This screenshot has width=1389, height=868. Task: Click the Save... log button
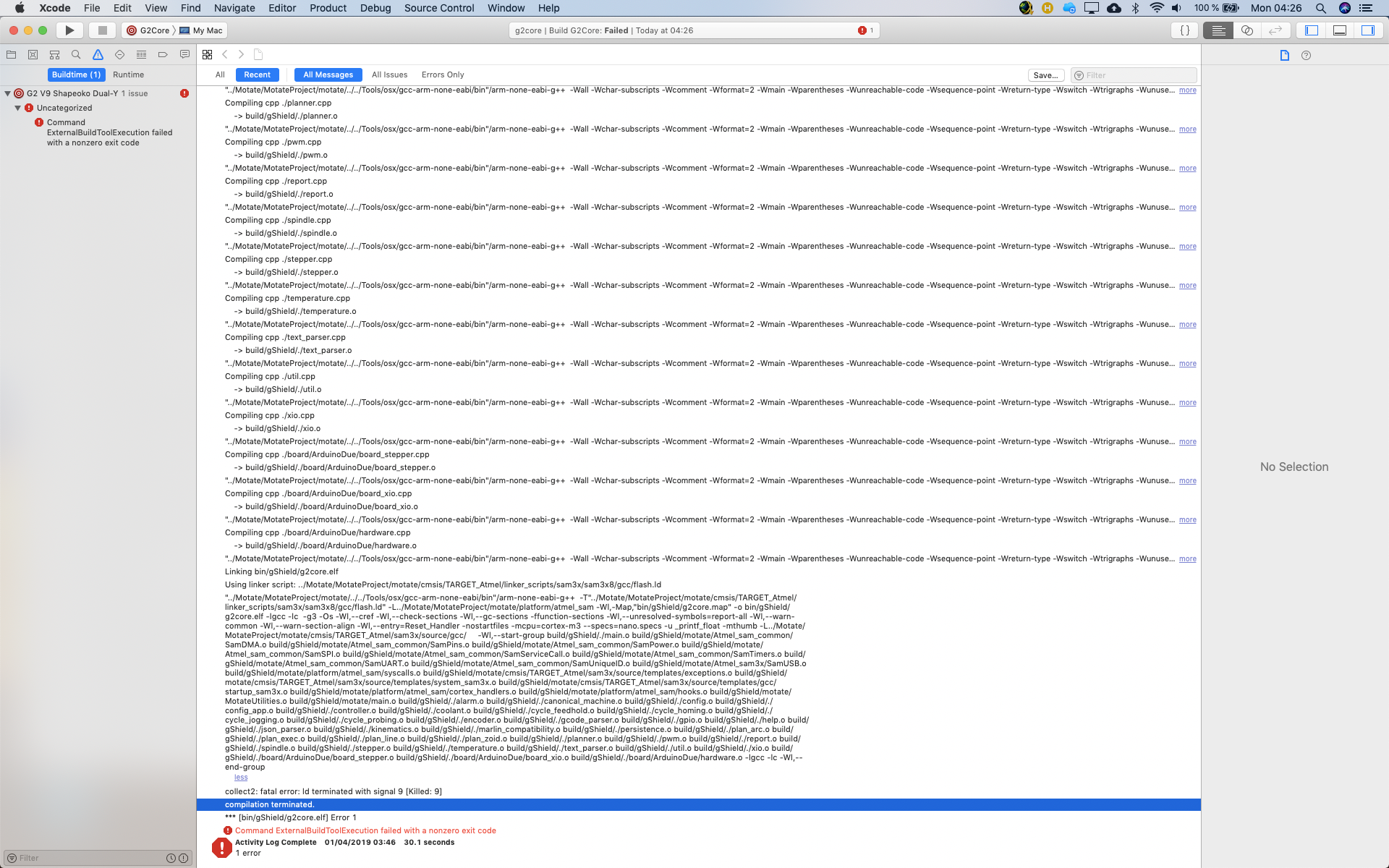(1046, 75)
